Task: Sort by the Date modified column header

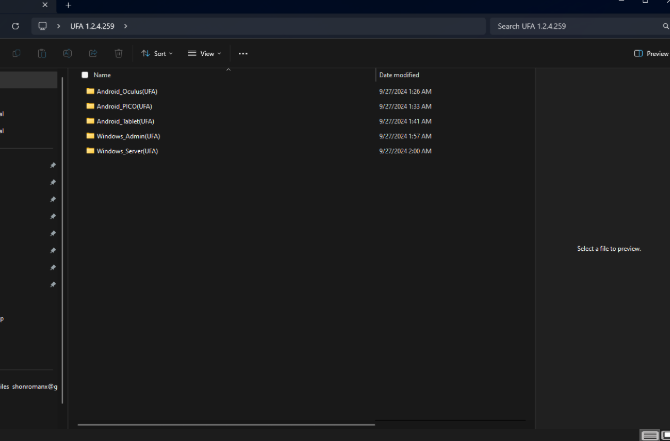Action: click(x=399, y=75)
